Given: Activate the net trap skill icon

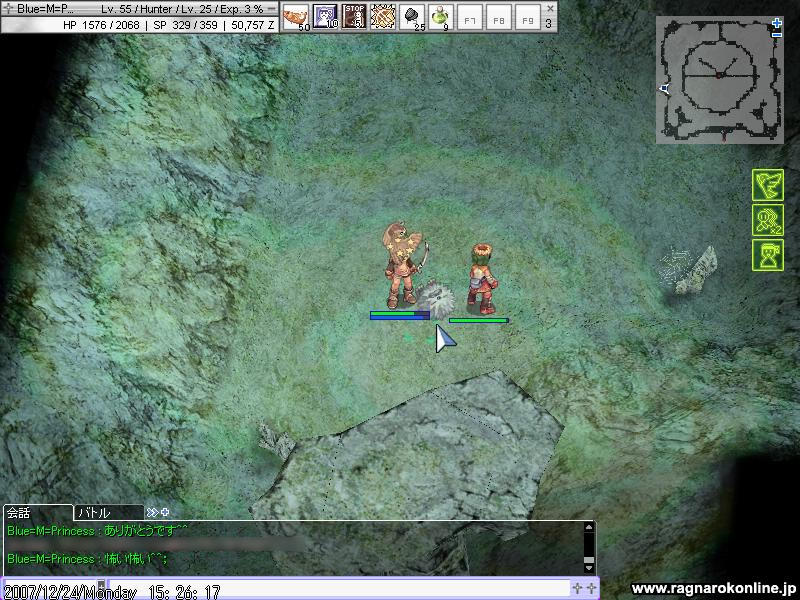Looking at the screenshot, I should pyautogui.click(x=383, y=17).
